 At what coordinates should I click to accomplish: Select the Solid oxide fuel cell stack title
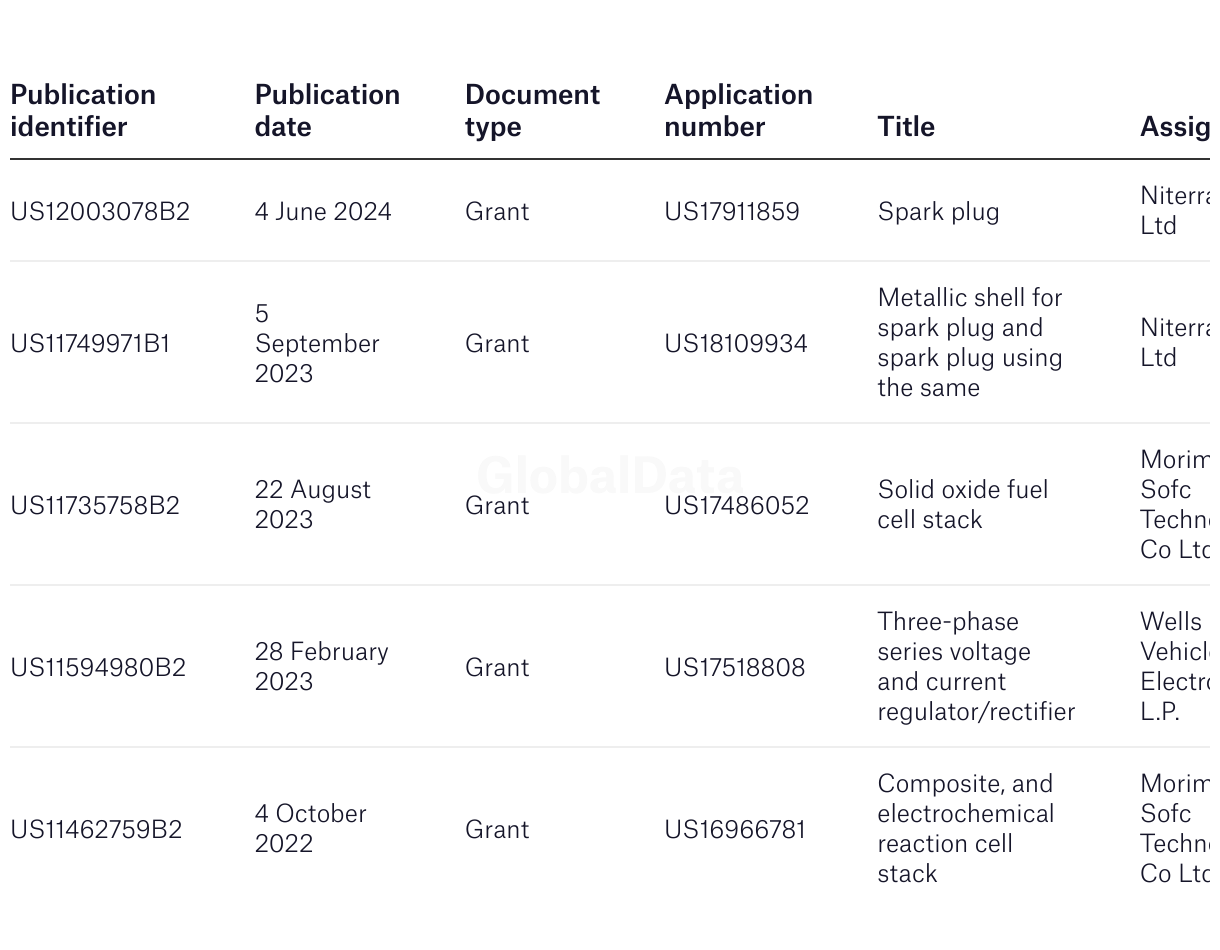pos(963,505)
